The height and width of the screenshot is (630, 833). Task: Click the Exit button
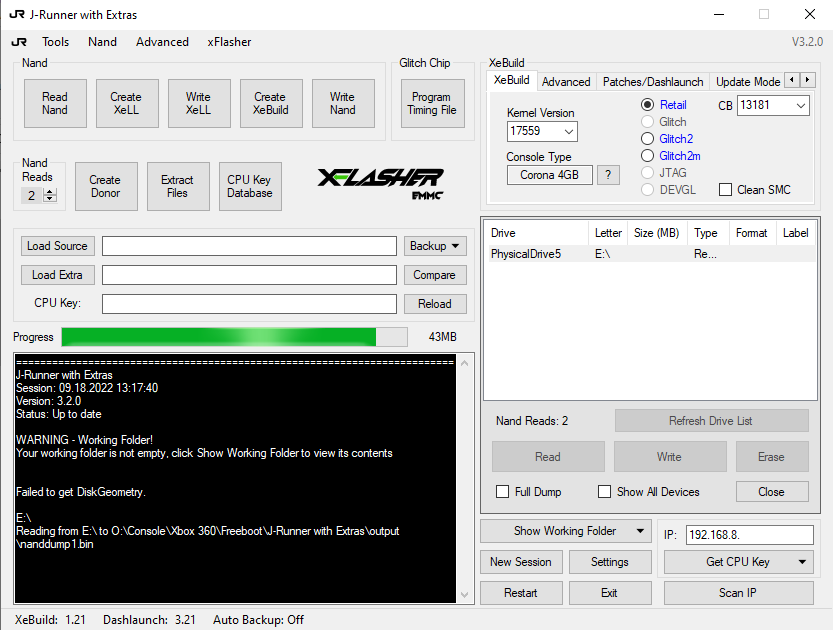click(x=610, y=593)
